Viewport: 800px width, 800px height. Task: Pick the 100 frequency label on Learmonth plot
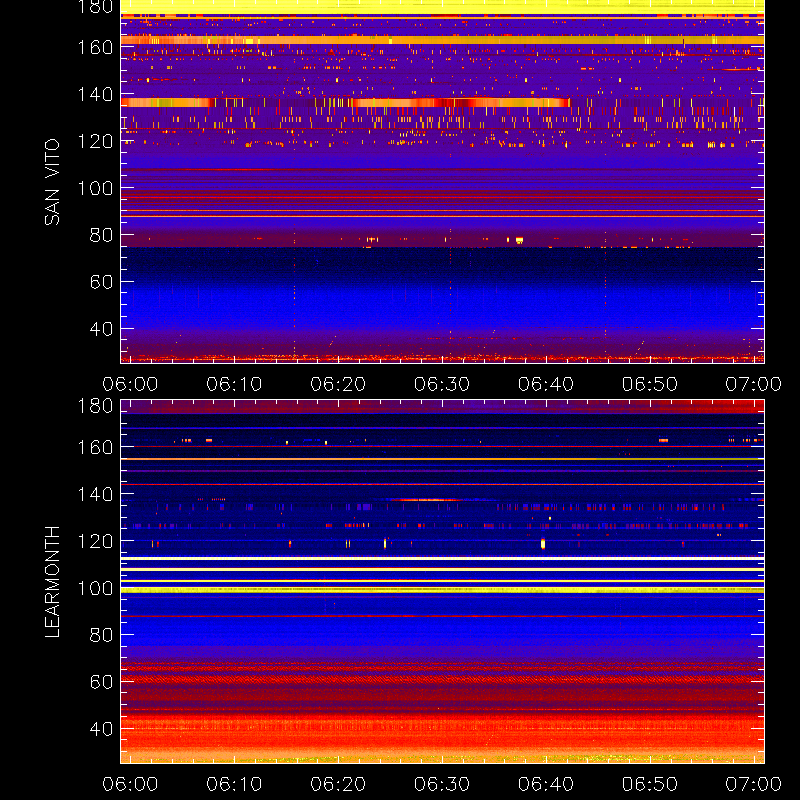click(95, 588)
